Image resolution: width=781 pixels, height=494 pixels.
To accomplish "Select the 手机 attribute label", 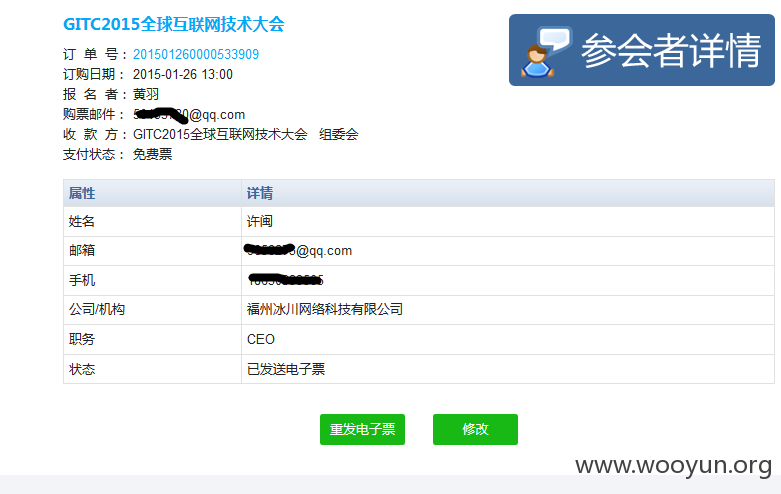I will [82, 280].
